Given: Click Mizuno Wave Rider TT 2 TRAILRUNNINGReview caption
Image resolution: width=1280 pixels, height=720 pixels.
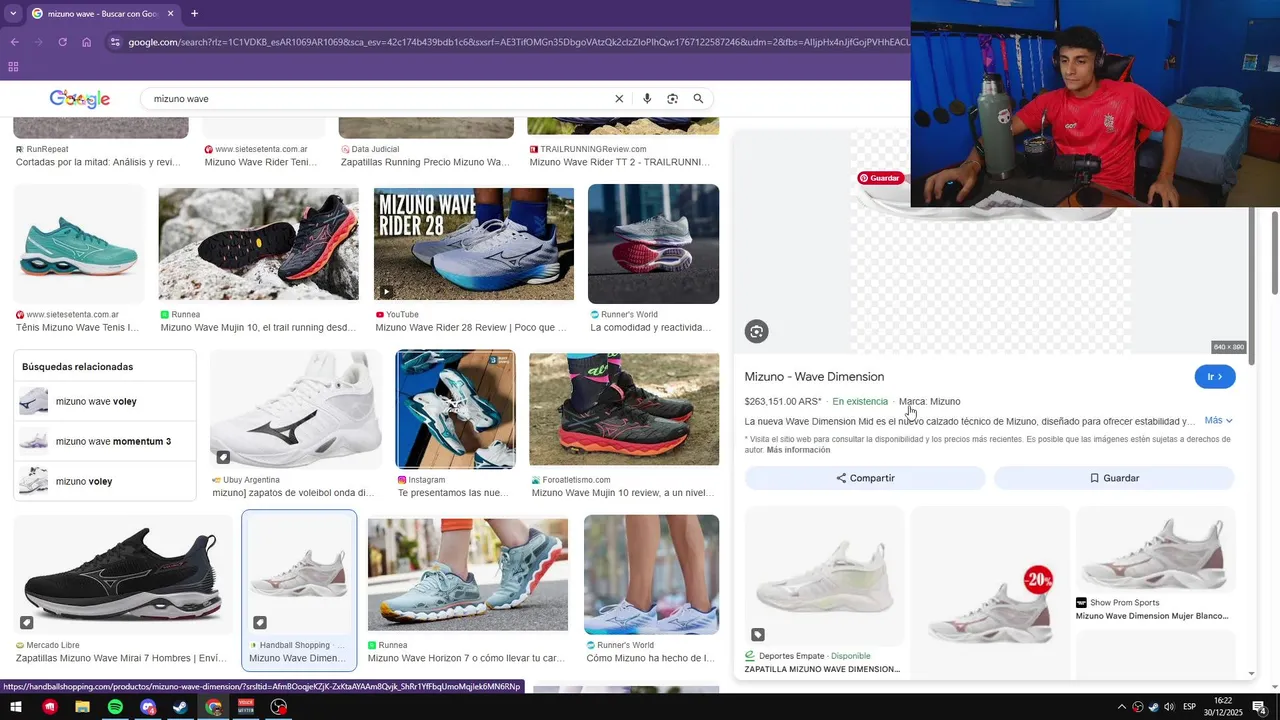Looking at the screenshot, I should pos(619,162).
